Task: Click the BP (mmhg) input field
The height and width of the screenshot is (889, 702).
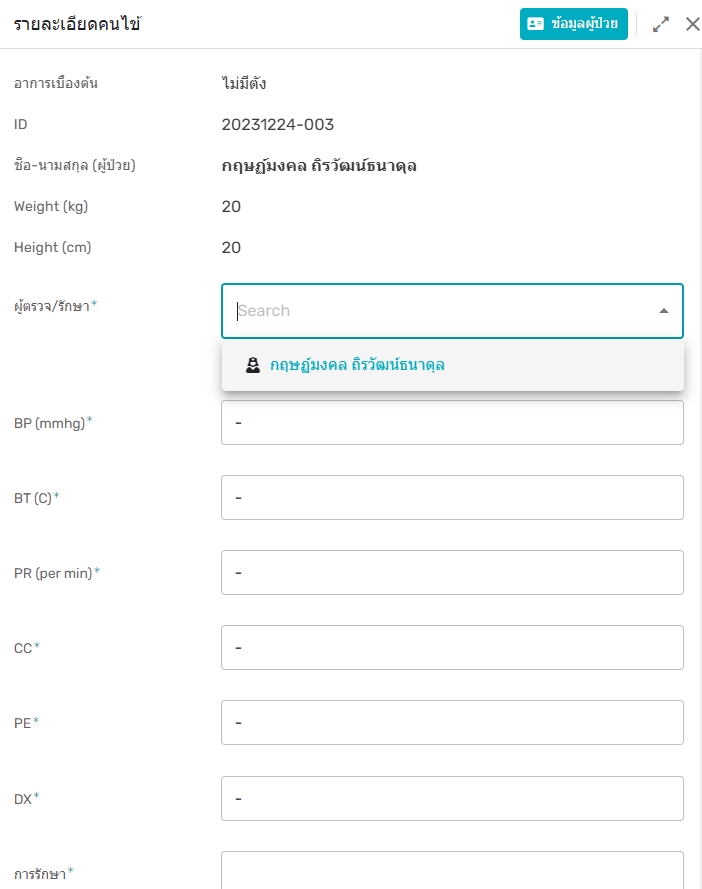Action: [452, 422]
